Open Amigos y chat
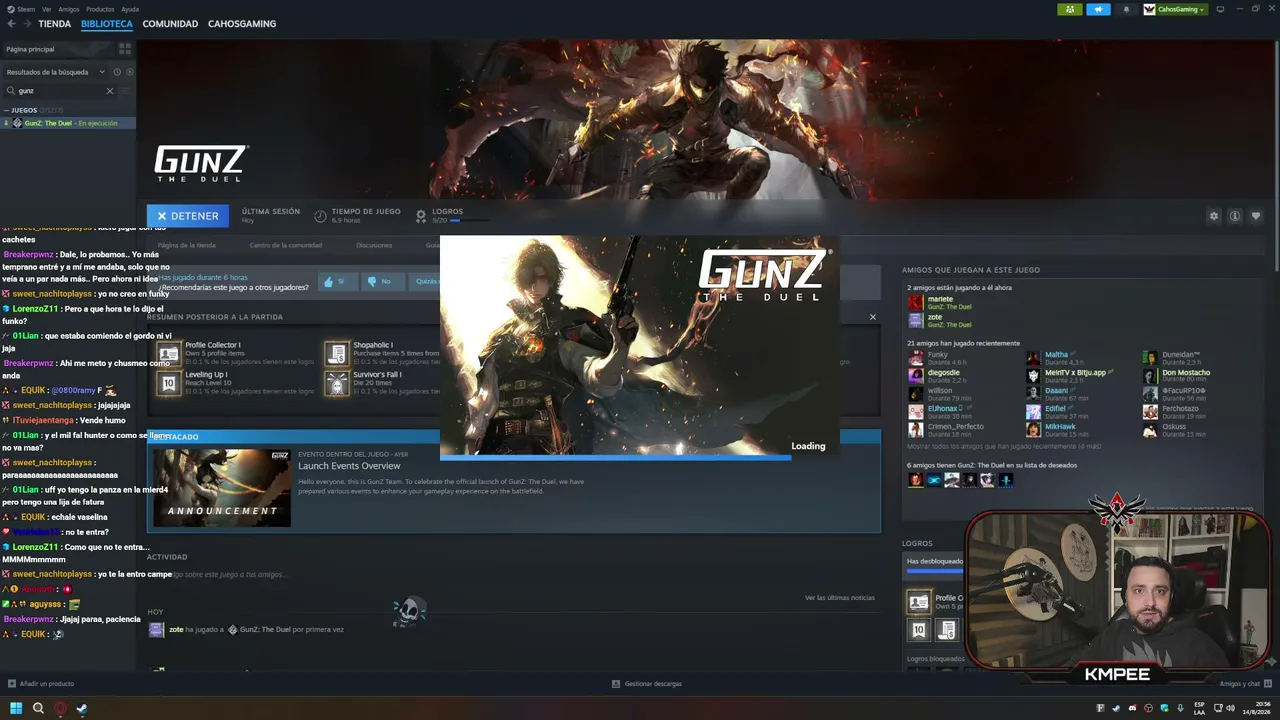Viewport: 1280px width, 720px height. tap(1244, 684)
